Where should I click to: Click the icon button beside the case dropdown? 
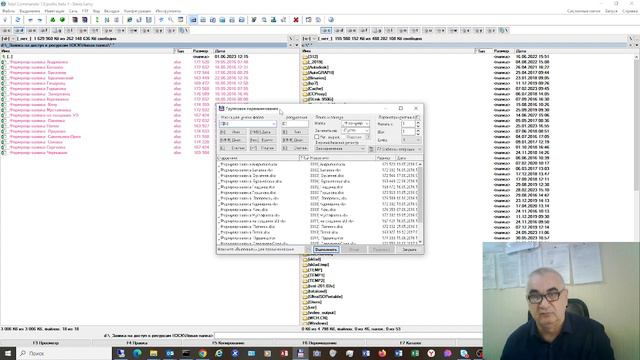click(371, 149)
